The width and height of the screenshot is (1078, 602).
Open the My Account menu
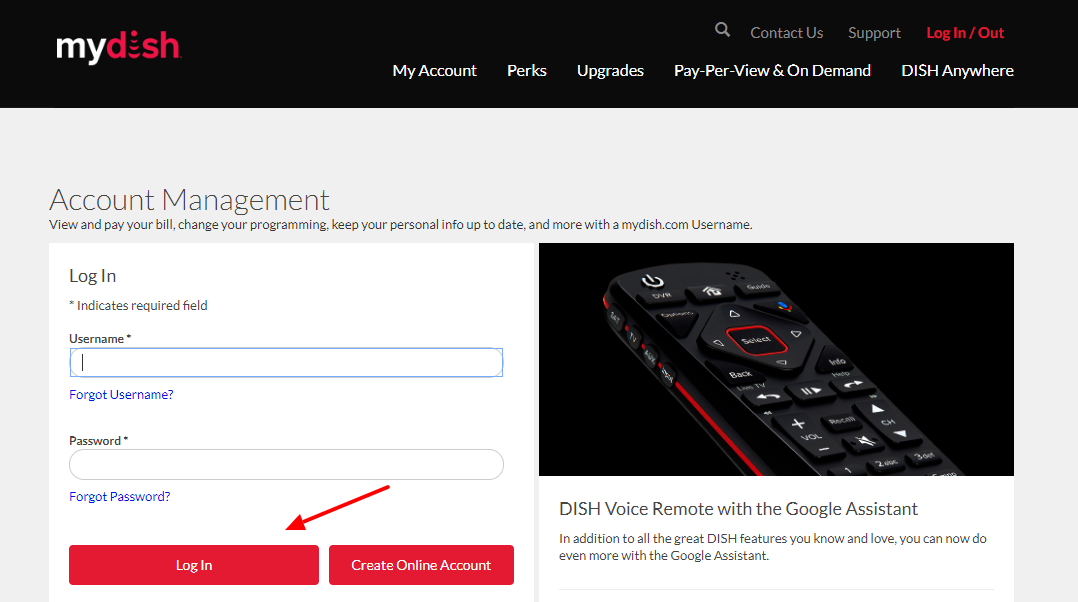click(x=434, y=70)
